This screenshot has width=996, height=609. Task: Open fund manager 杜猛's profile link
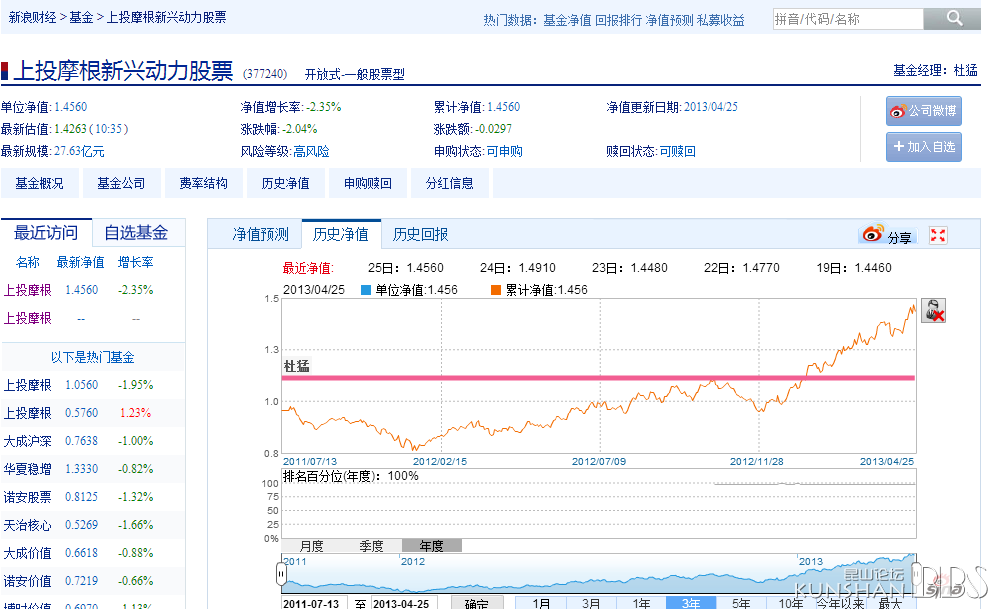(x=966, y=70)
